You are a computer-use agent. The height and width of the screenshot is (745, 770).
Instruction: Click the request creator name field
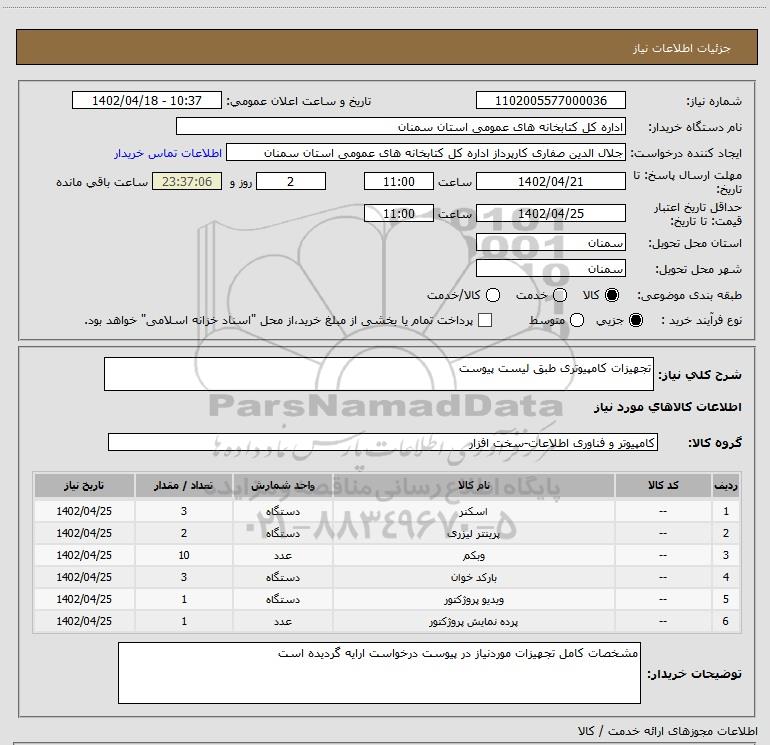pos(426,153)
